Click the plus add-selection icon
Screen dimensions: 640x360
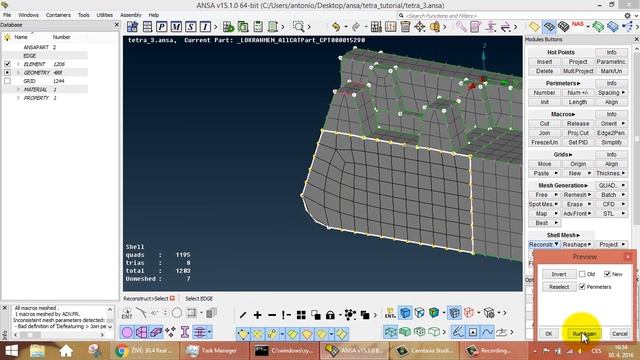[258, 315]
